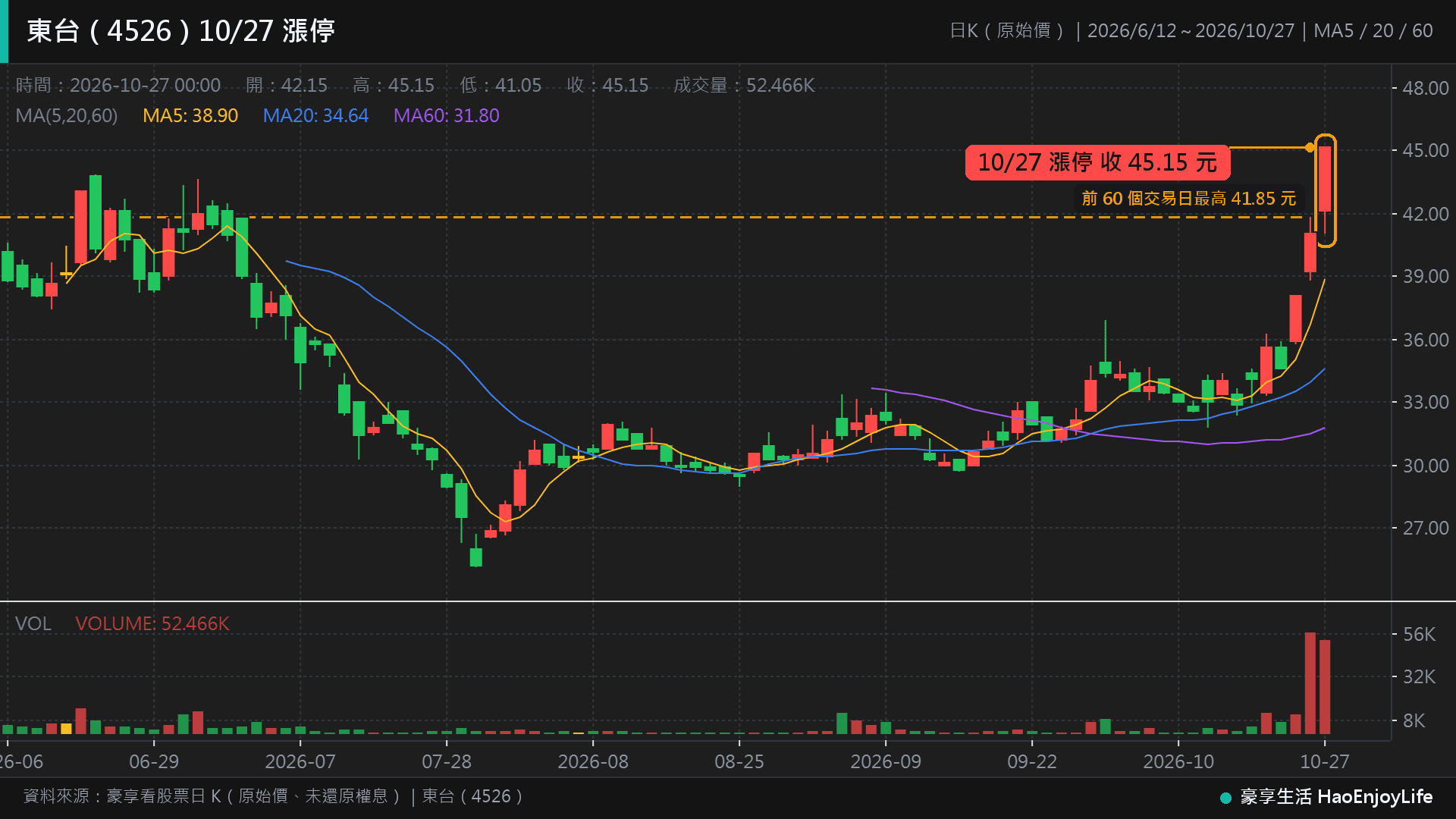Screen dimensions: 1456x819
Task: Click the MA60: 31.80 legend label
Action: 447,116
